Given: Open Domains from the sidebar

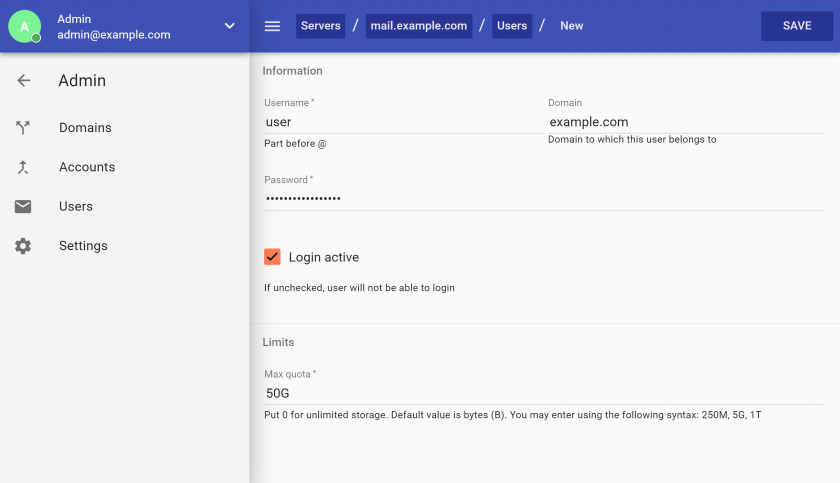Looking at the screenshot, I should pos(85,127).
